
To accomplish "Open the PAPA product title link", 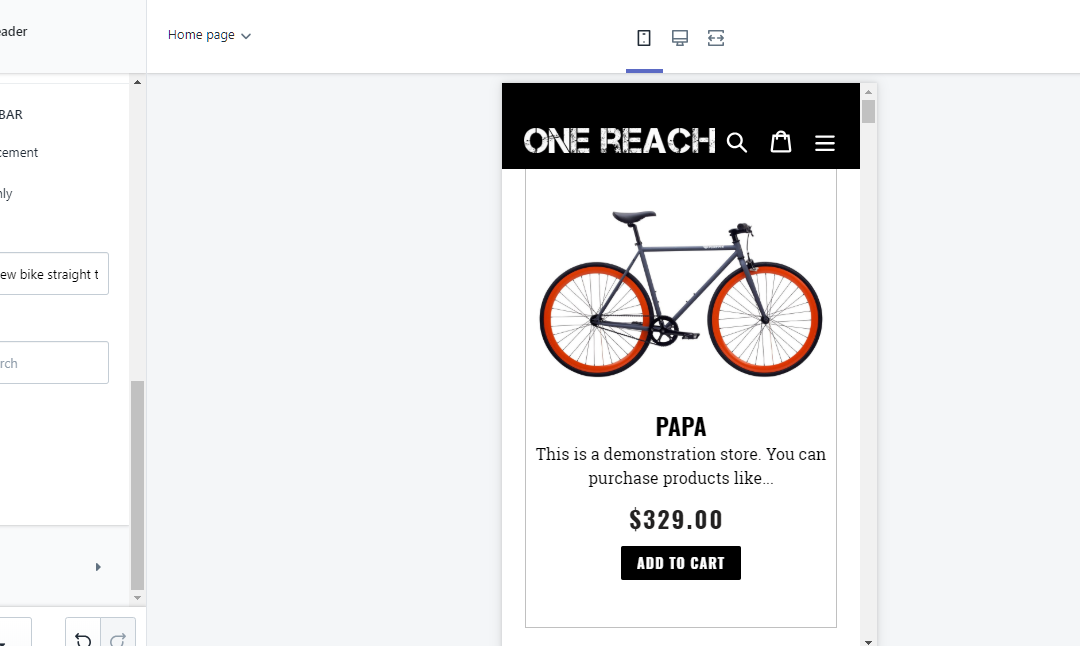I will 681,427.
